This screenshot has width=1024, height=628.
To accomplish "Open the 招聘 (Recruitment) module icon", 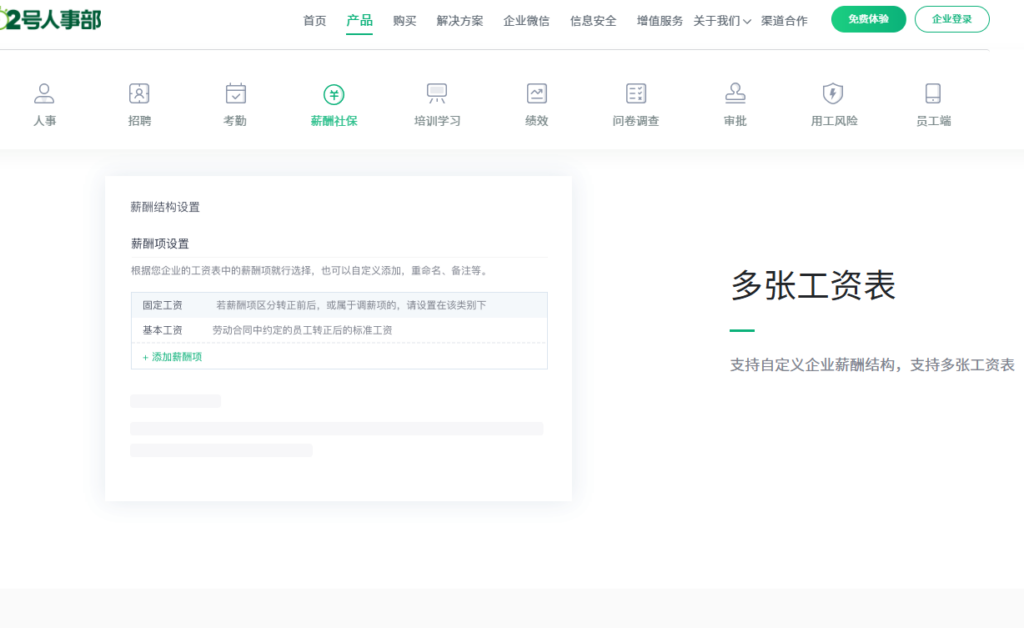I will point(139,100).
